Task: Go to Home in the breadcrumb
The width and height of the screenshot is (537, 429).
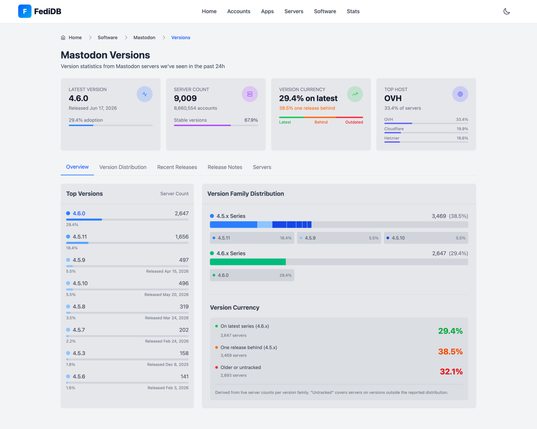Action: [x=75, y=38]
